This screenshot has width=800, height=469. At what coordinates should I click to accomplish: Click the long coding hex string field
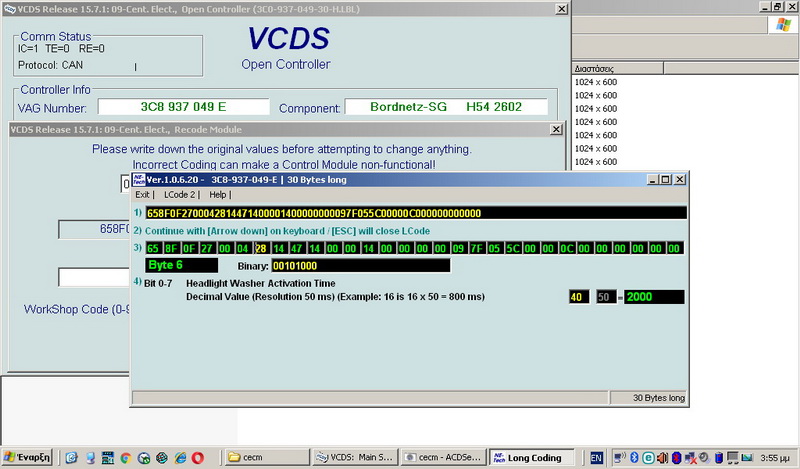pos(416,213)
